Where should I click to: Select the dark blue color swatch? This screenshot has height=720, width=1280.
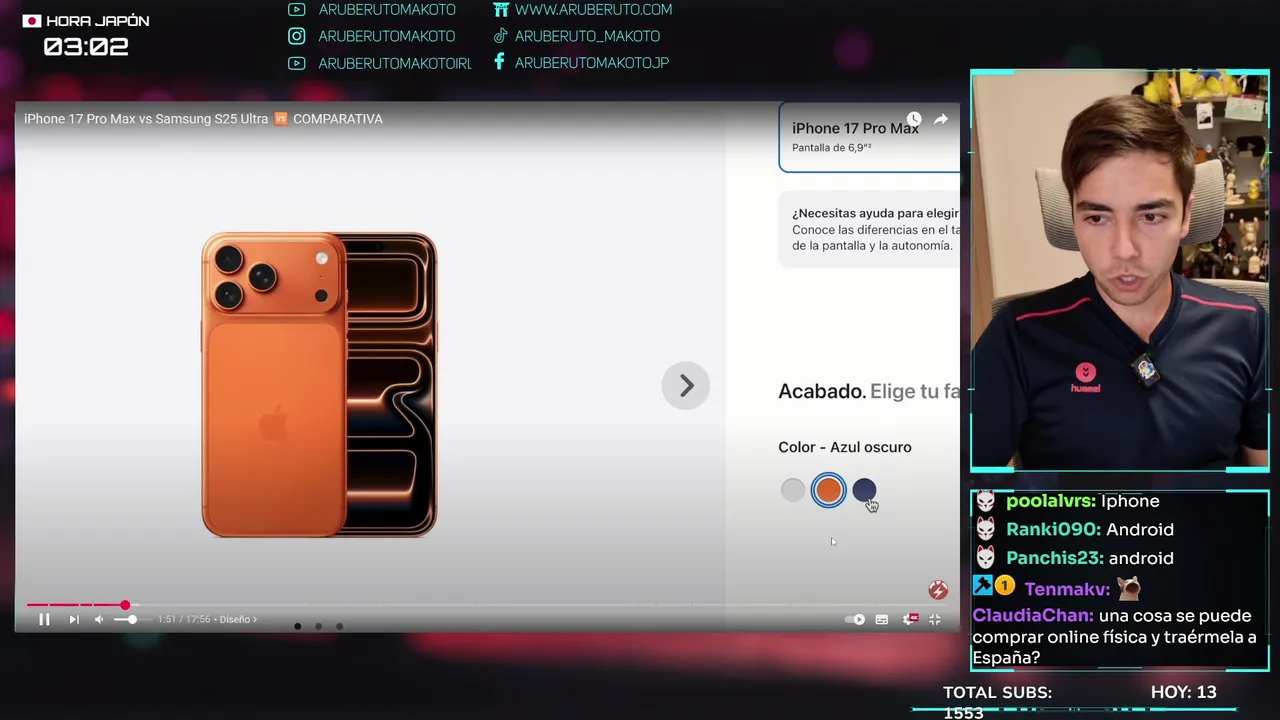(864, 490)
